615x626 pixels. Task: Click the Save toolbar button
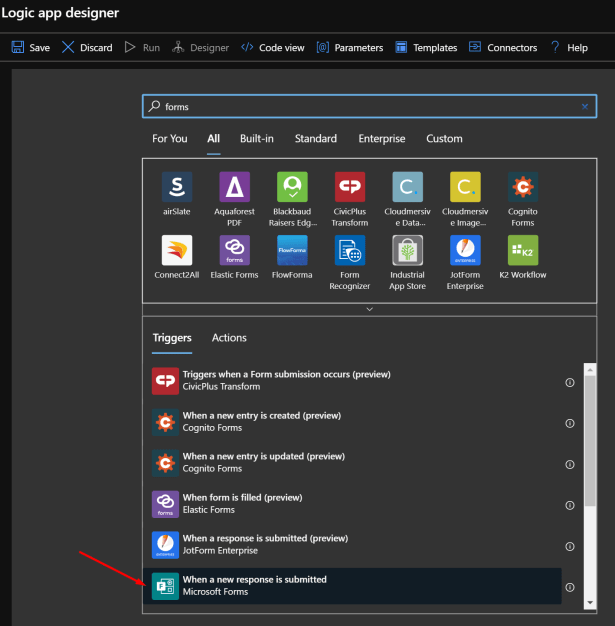31,48
